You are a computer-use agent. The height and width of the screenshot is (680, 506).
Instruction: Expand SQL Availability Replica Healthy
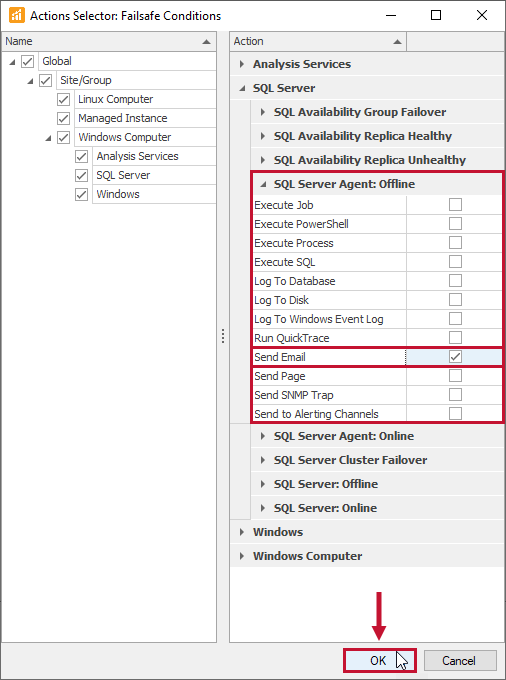click(263, 136)
